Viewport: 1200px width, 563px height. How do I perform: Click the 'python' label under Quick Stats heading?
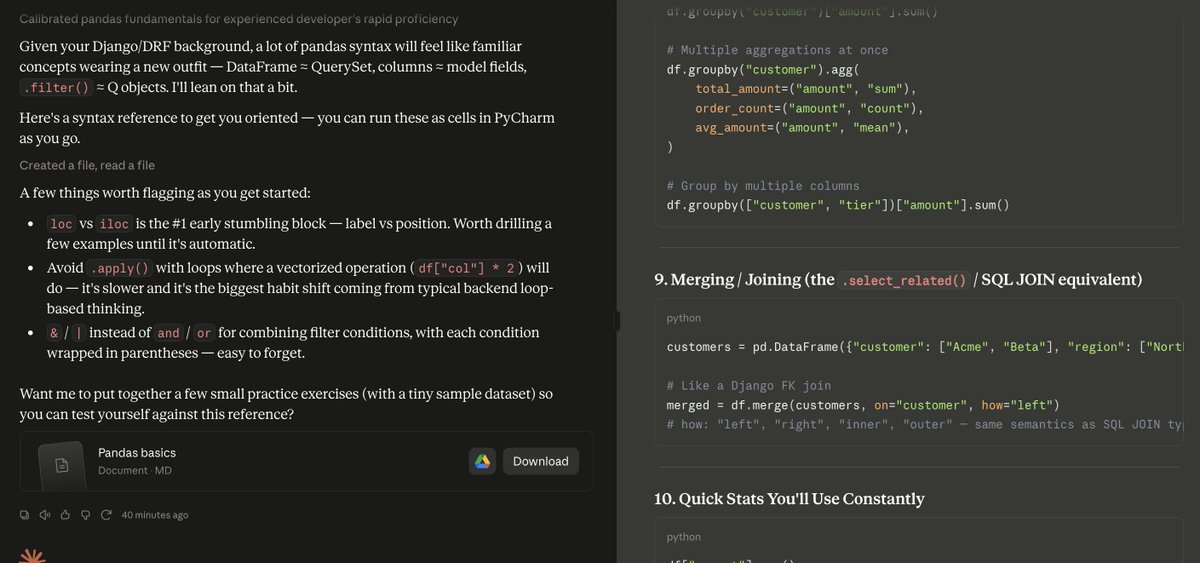pyautogui.click(x=685, y=537)
